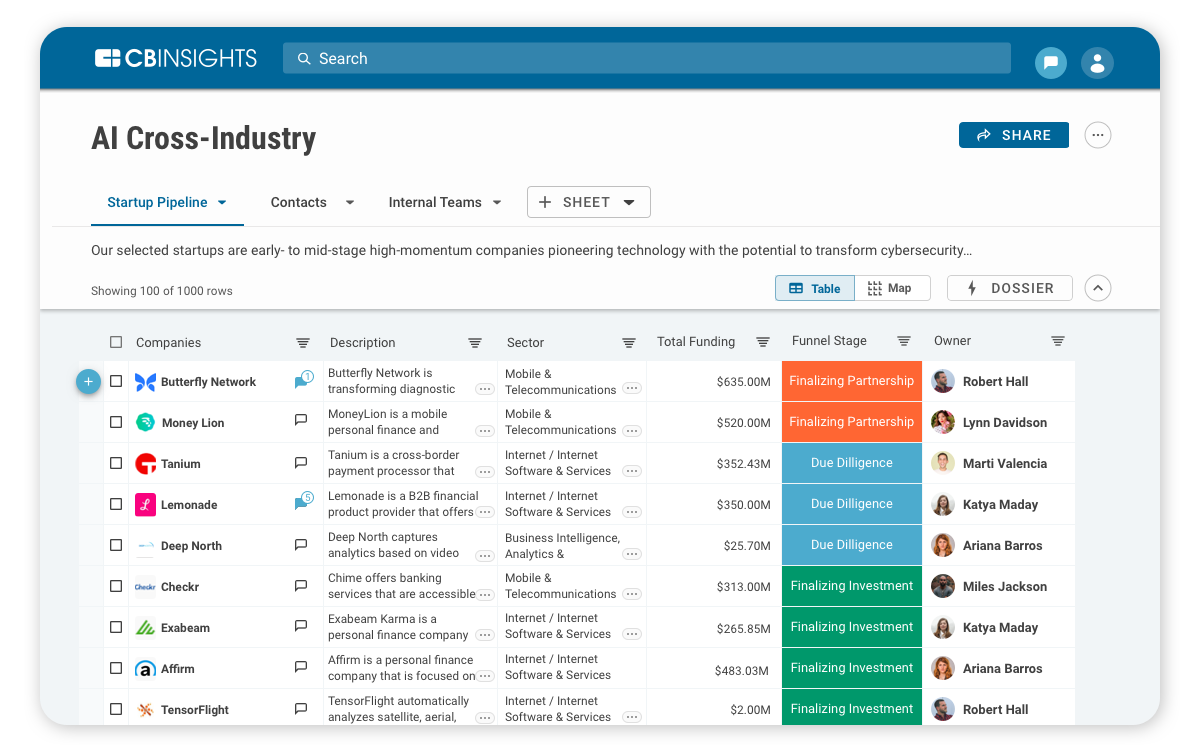The height and width of the screenshot is (752, 1200).
Task: Open comments for Exabeam
Action: (x=301, y=627)
